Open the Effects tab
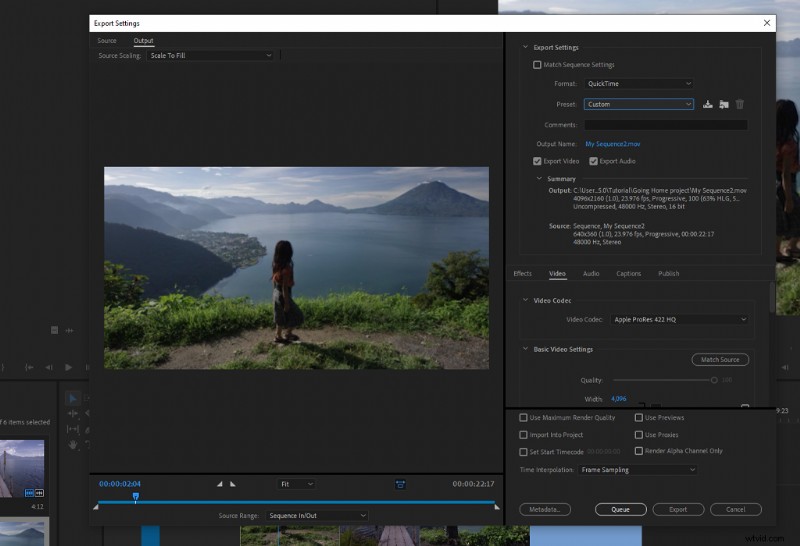 (x=522, y=274)
